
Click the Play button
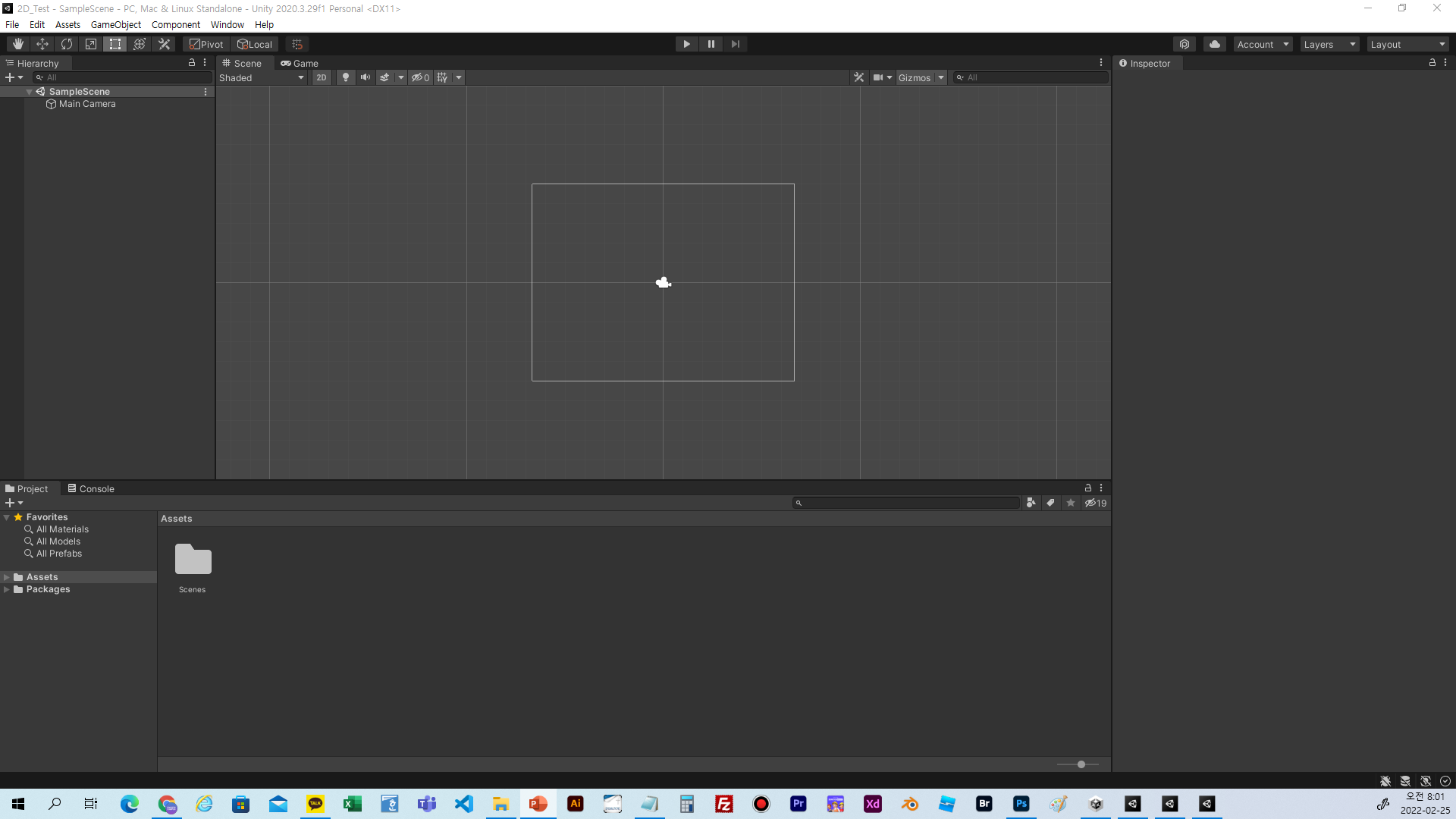coord(686,44)
